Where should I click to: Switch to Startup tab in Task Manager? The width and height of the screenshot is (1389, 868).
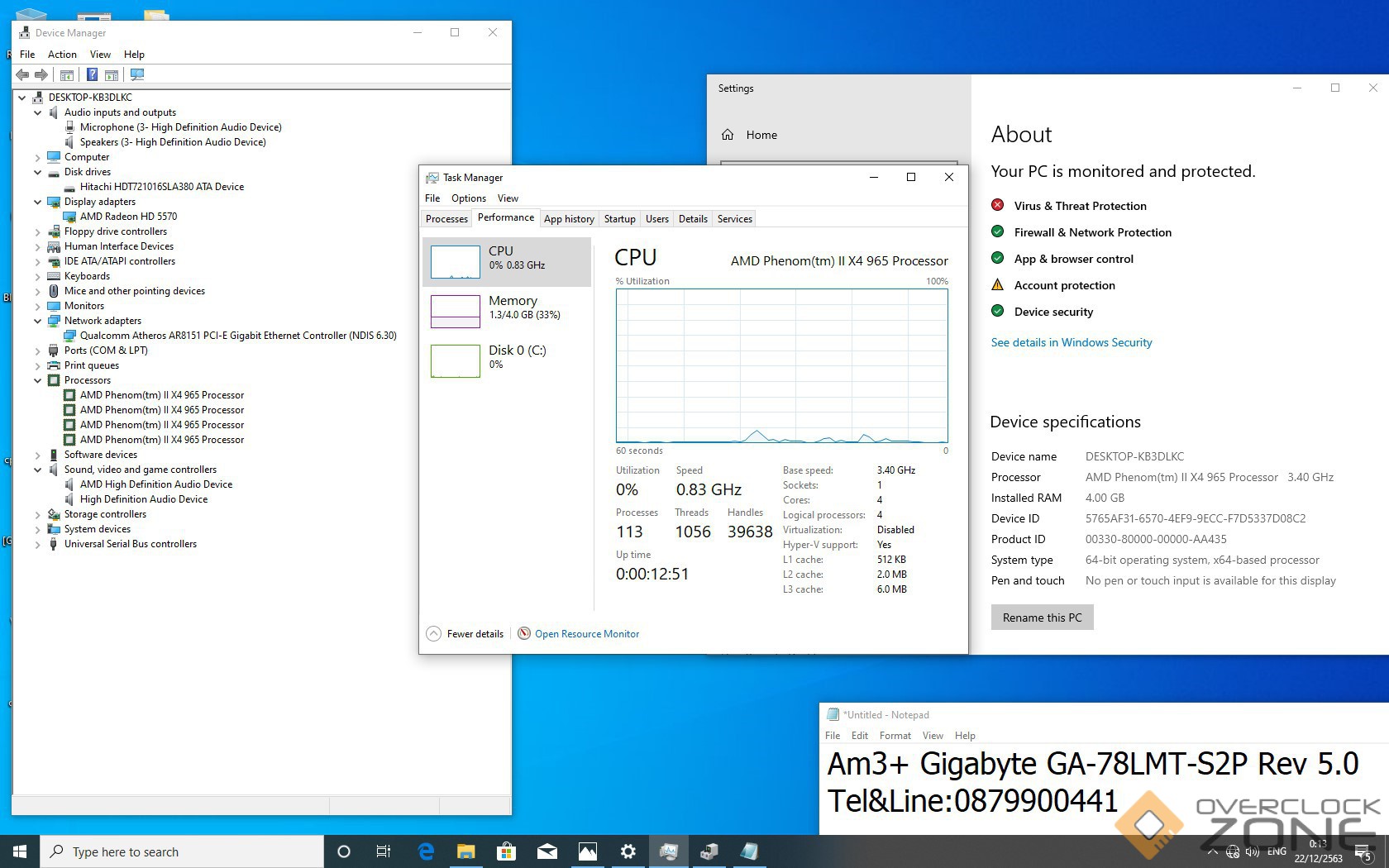click(619, 219)
